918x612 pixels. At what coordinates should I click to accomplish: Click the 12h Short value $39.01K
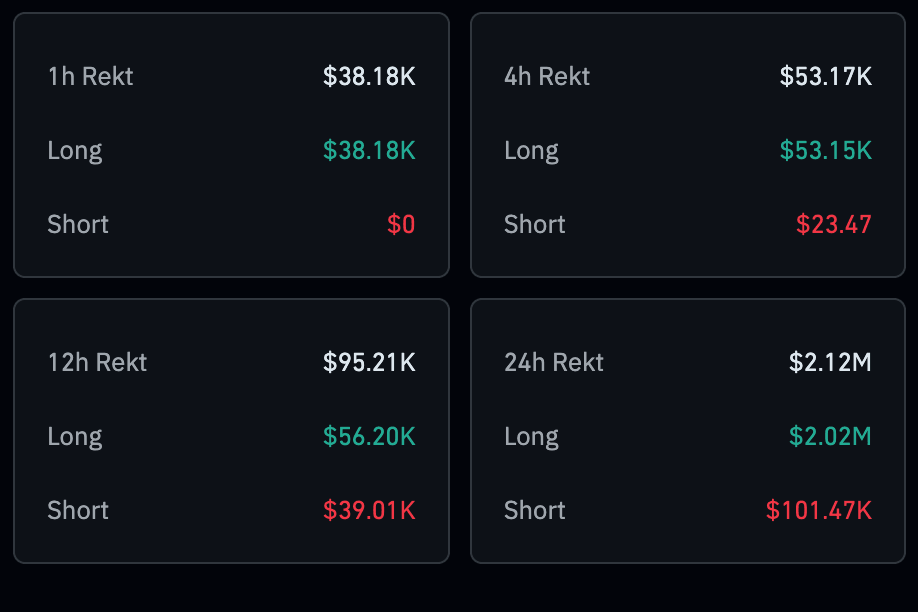click(369, 511)
